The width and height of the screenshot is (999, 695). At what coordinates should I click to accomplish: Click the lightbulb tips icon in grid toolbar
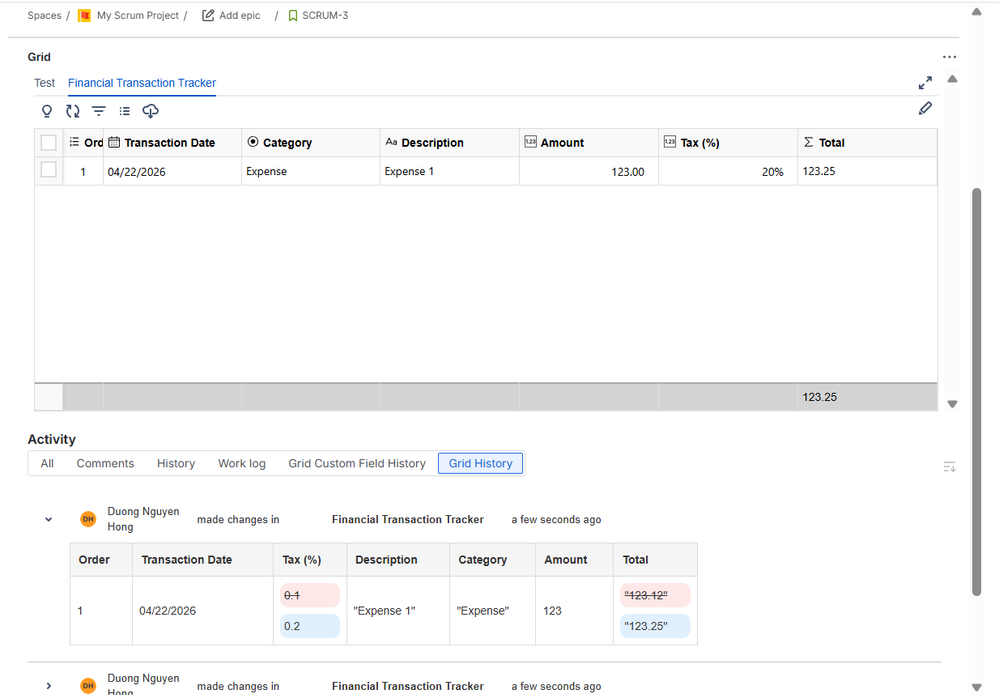point(47,111)
